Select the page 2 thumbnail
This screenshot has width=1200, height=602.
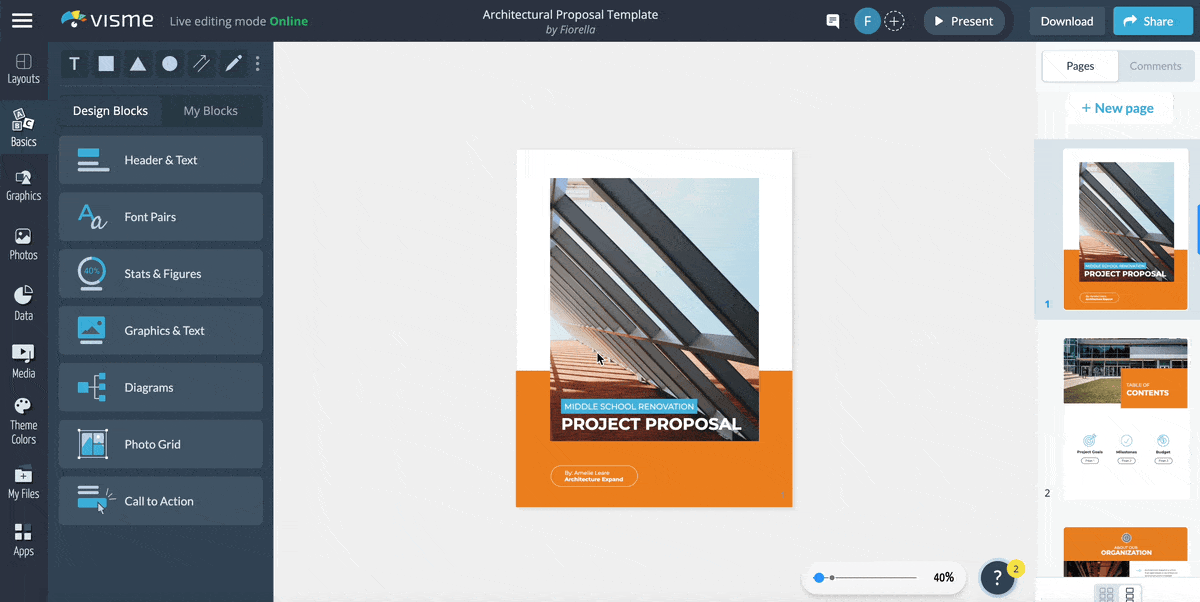click(x=1125, y=417)
